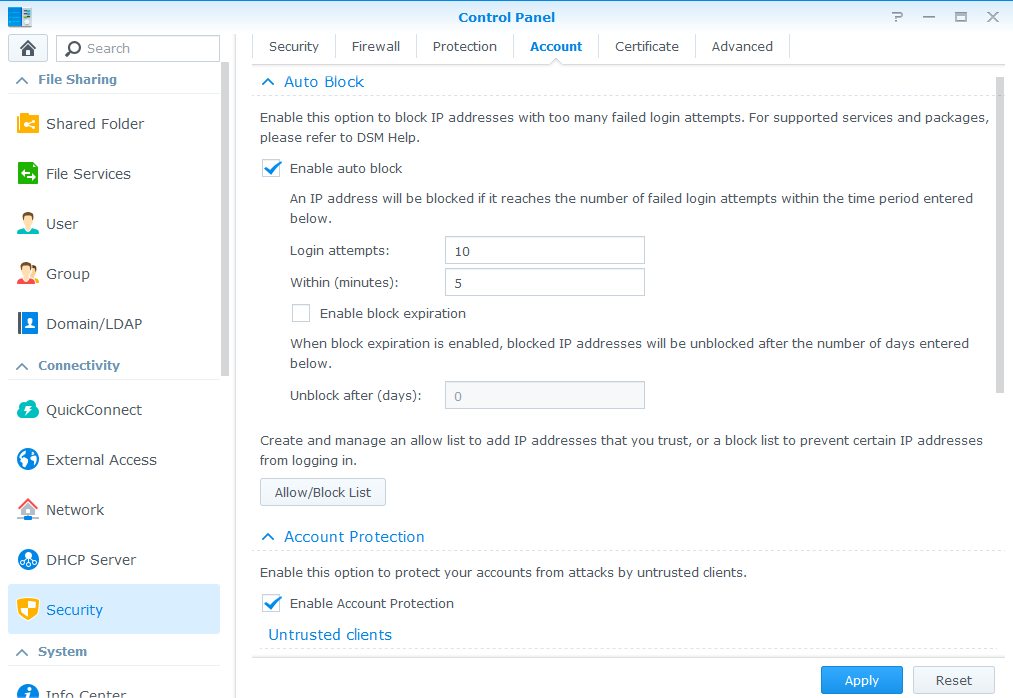Collapse the Auto Block section
This screenshot has width=1013, height=698.
pos(267,82)
